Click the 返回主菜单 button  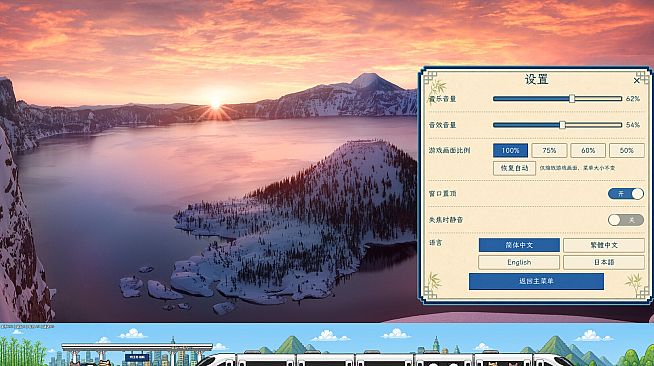click(x=536, y=281)
